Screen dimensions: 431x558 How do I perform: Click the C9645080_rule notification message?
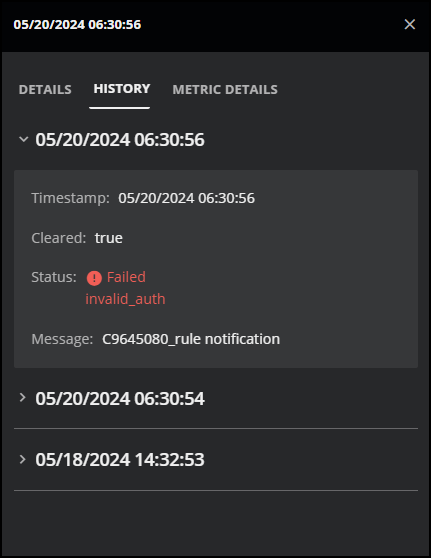tap(191, 339)
